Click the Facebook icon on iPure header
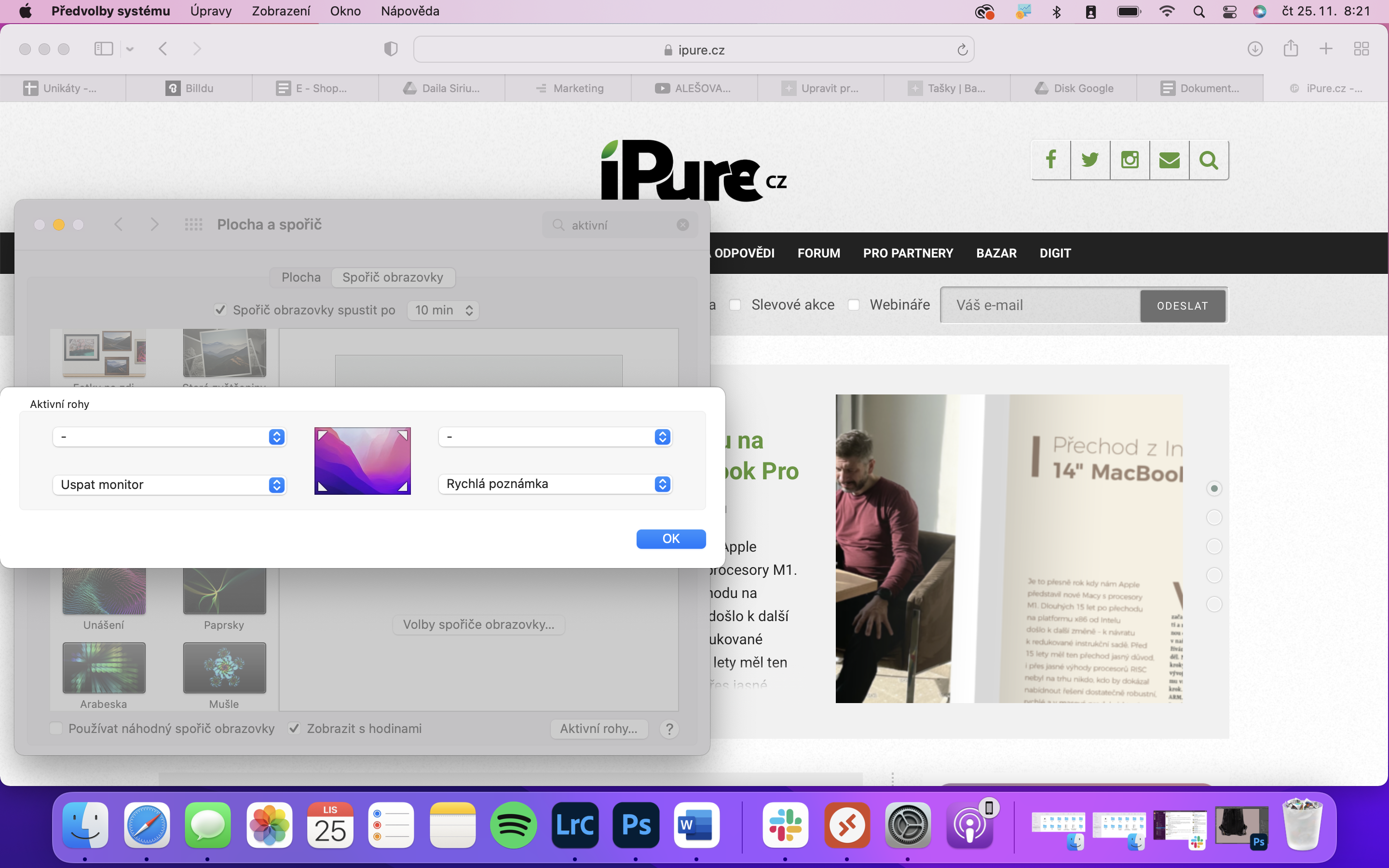The width and height of the screenshot is (1389, 868). (x=1051, y=160)
